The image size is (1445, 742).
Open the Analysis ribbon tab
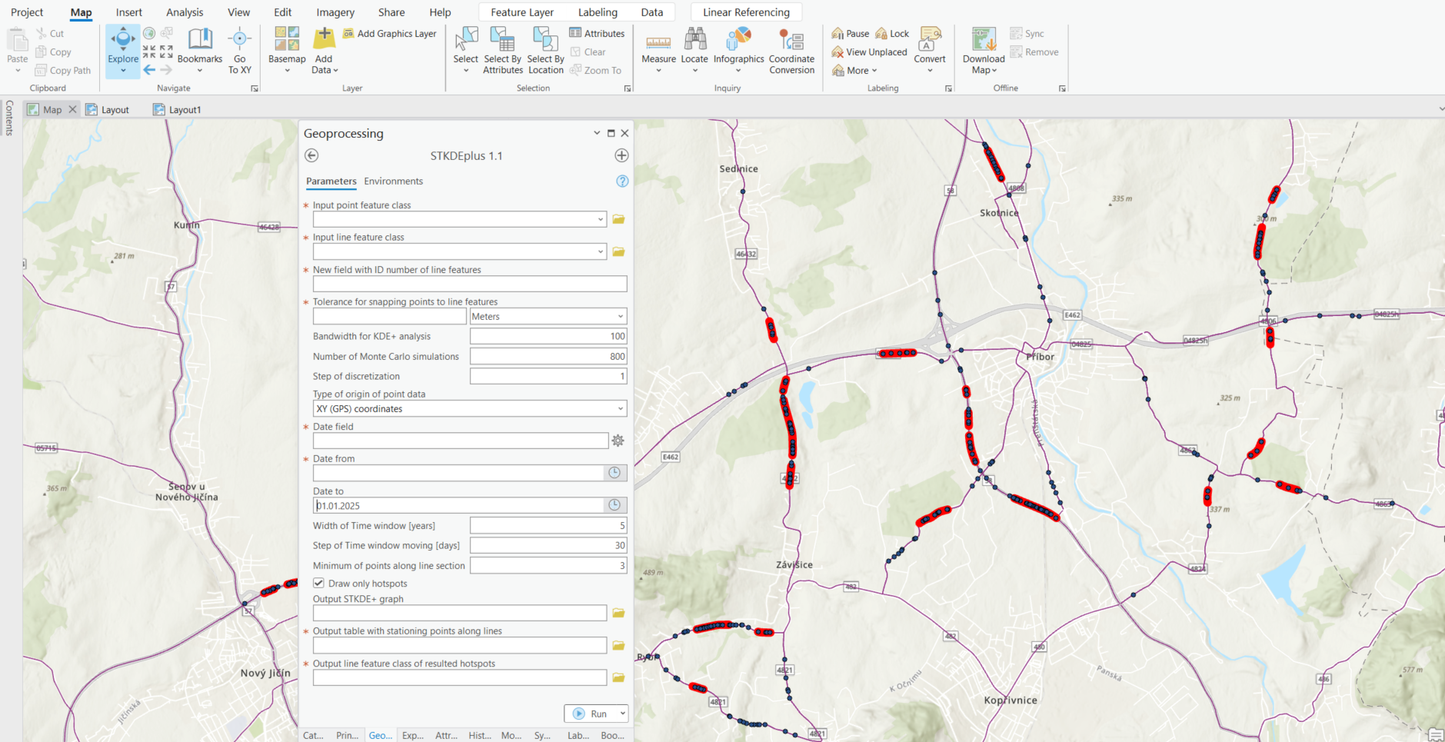coord(184,12)
